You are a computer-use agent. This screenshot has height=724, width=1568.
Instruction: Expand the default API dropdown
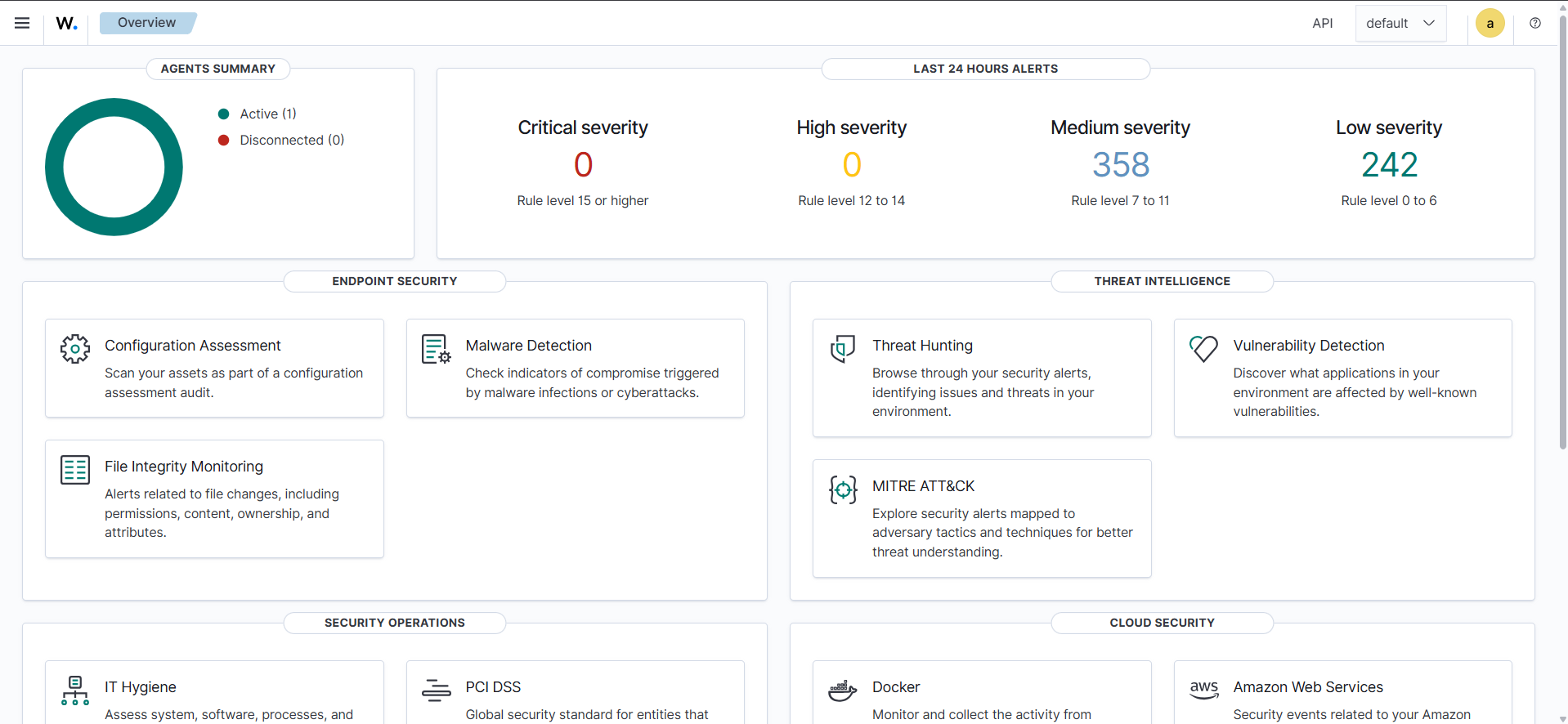pyautogui.click(x=1400, y=23)
